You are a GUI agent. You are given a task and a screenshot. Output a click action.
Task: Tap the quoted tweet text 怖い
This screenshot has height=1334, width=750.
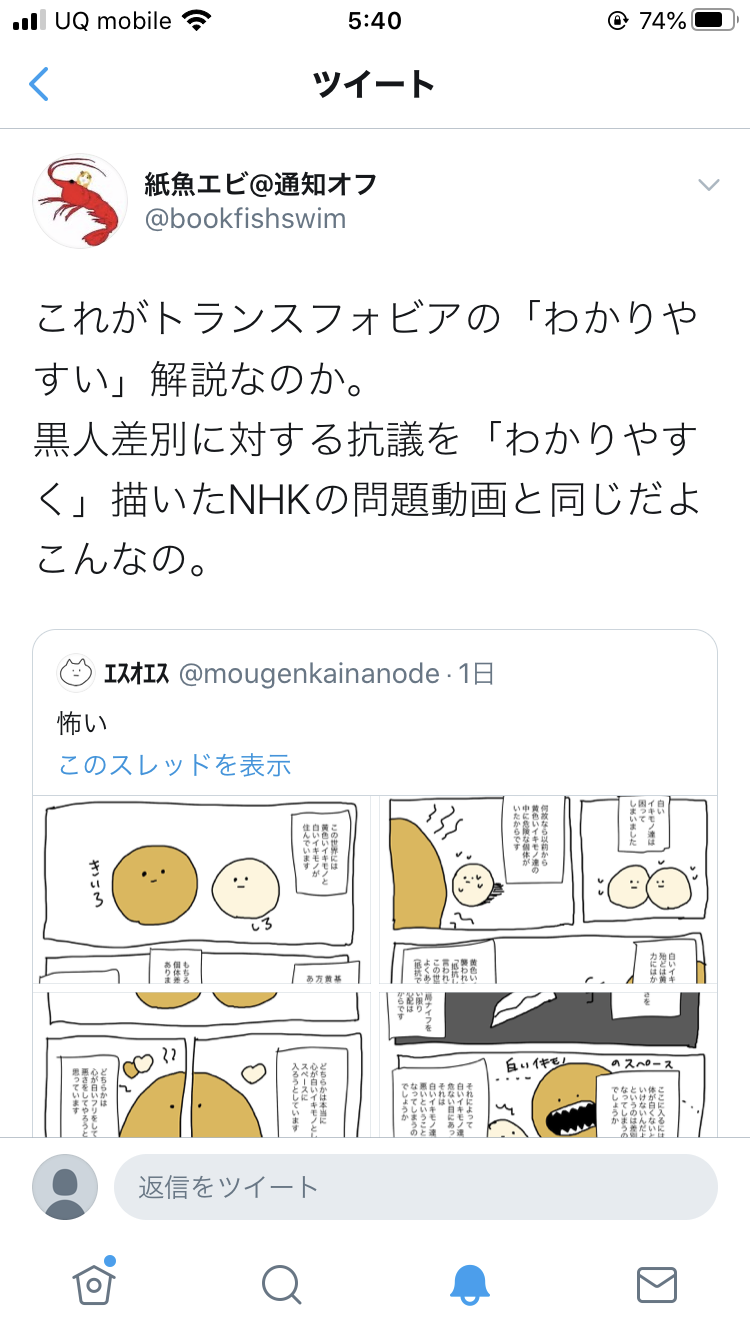(83, 722)
